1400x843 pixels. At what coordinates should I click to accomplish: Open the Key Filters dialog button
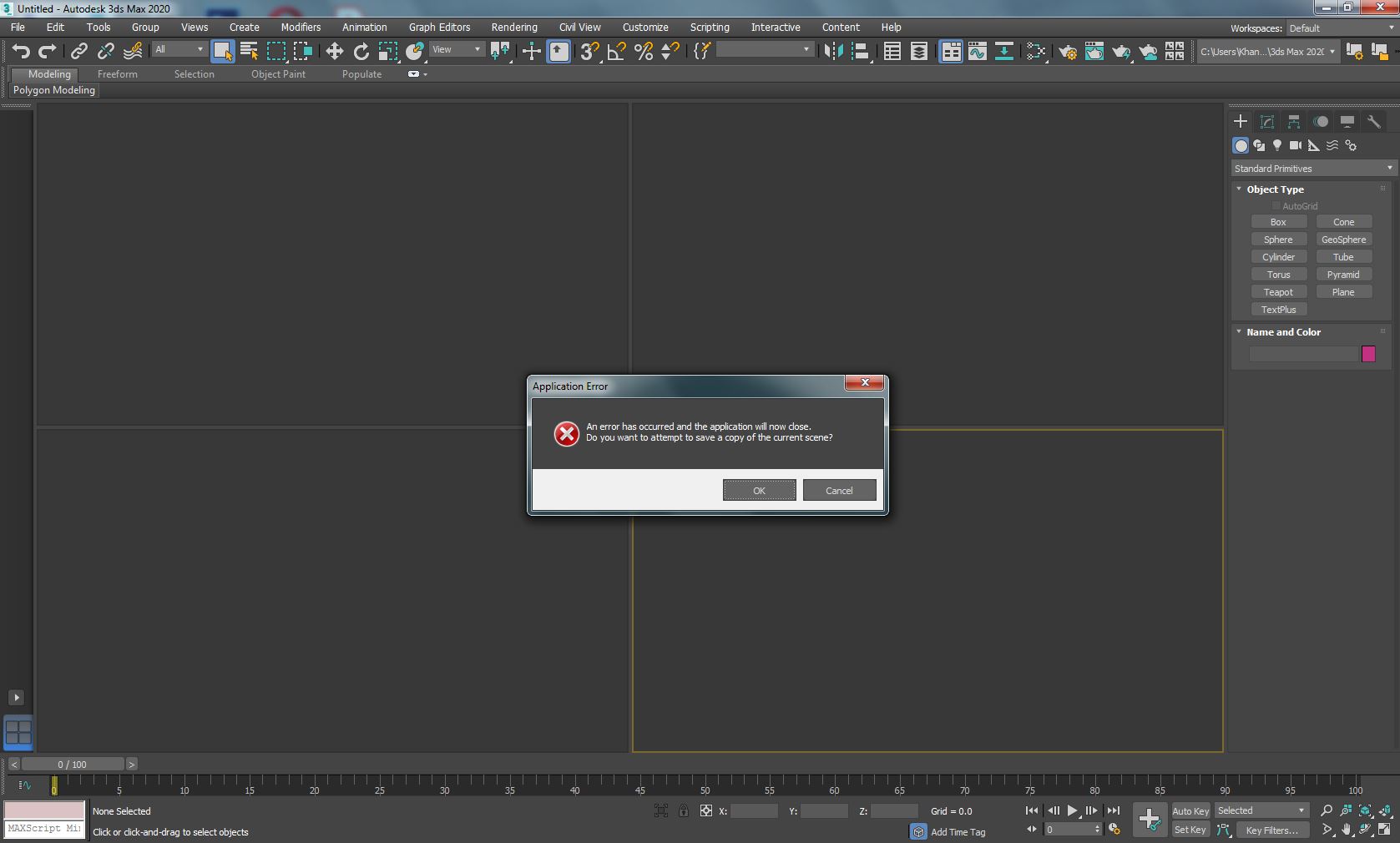pos(1271,830)
